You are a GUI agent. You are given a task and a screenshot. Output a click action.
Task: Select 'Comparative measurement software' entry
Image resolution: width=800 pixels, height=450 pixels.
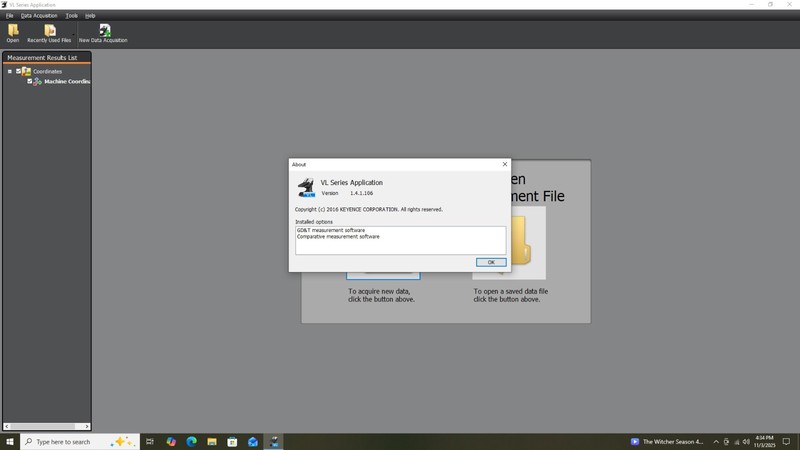tap(338, 237)
